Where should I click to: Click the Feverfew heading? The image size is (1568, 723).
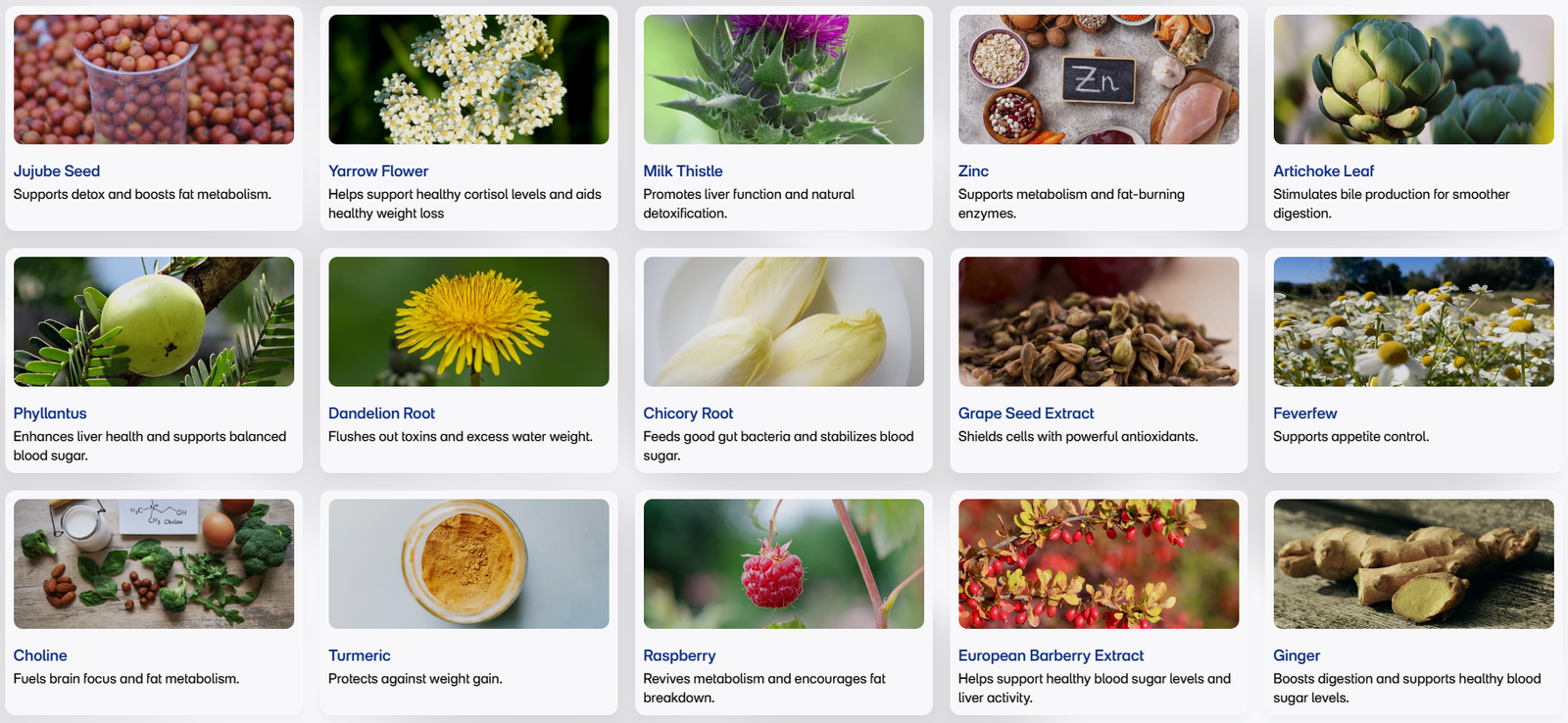(x=1304, y=413)
